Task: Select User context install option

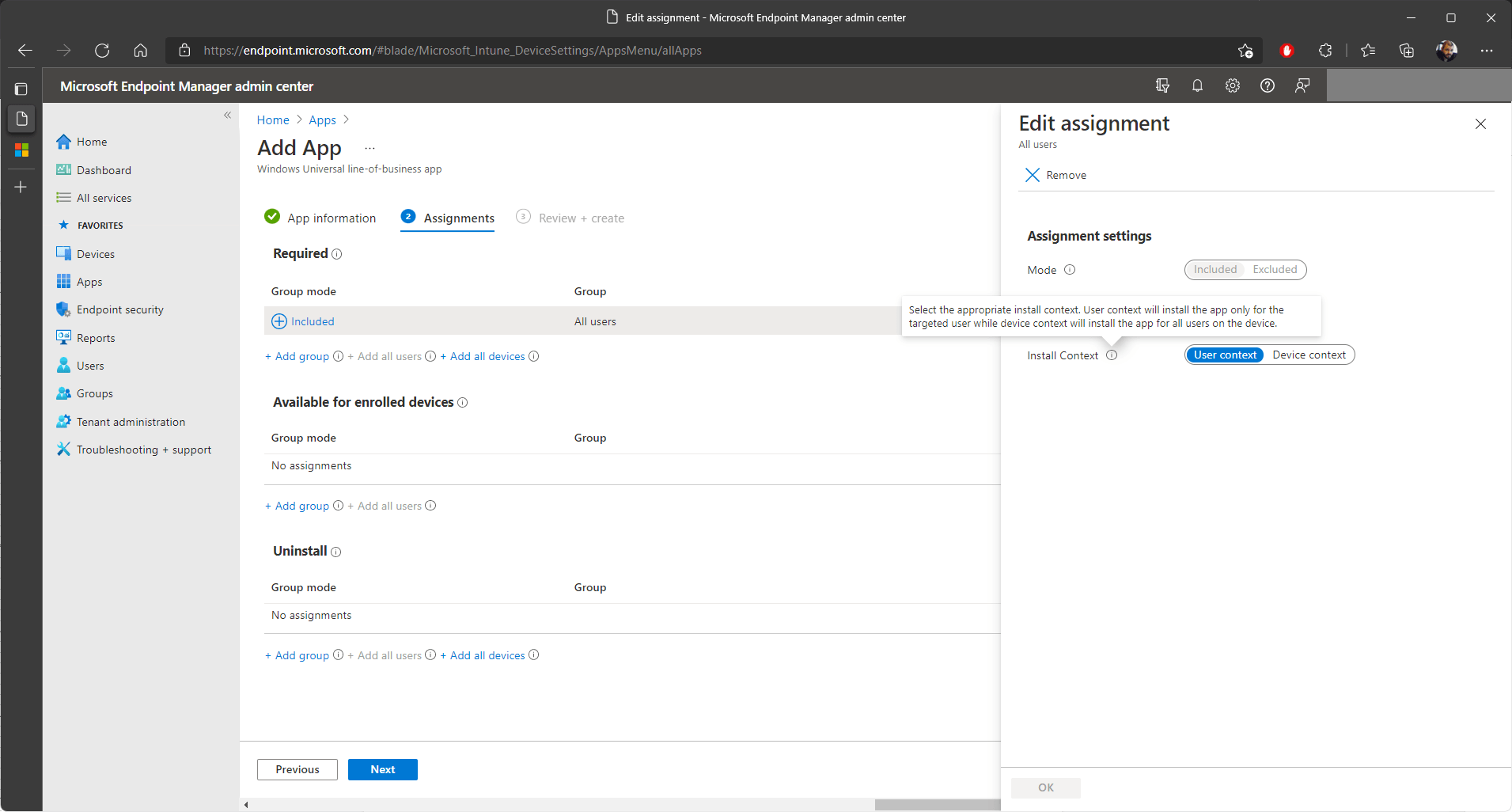Action: pos(1225,355)
